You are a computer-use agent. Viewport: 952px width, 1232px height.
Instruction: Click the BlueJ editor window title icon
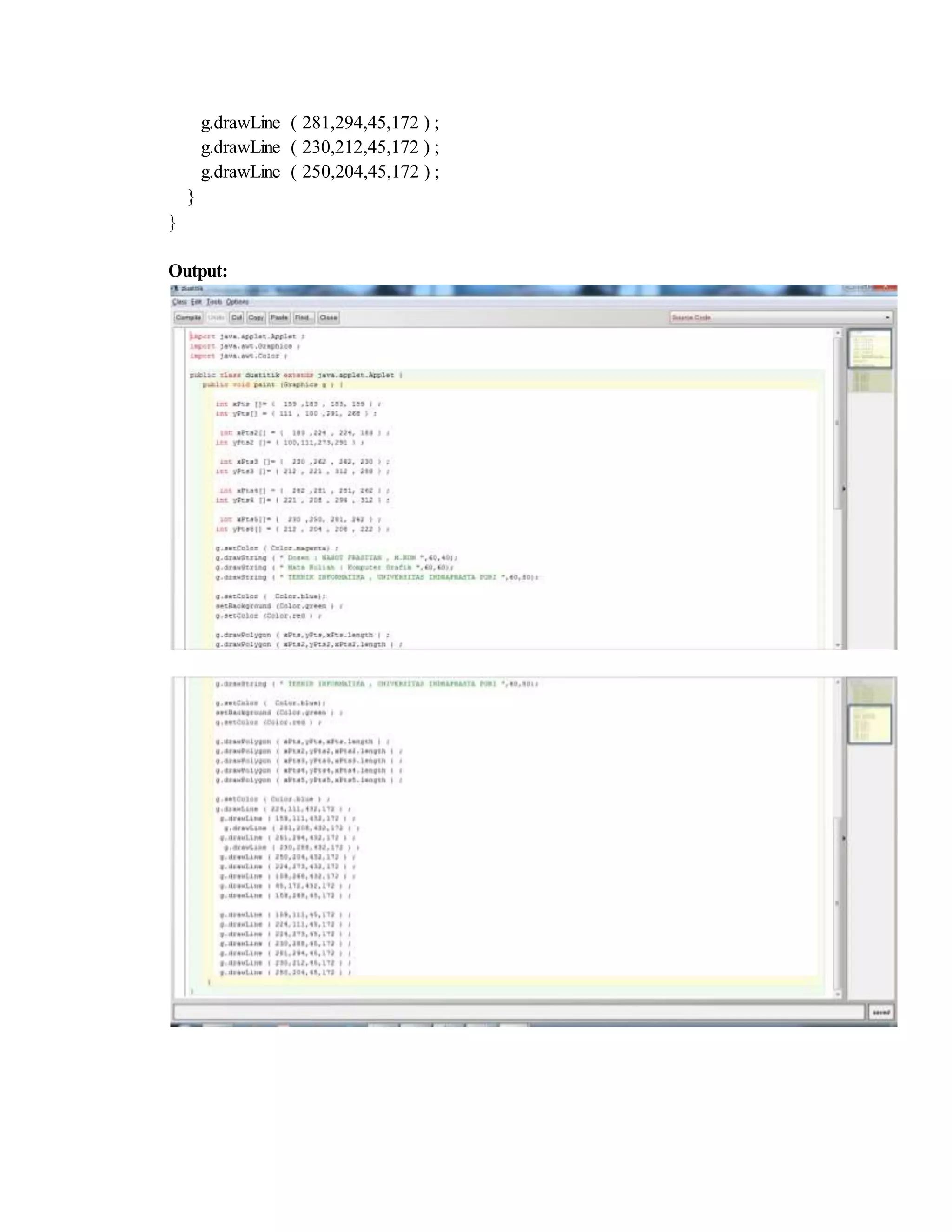(x=175, y=289)
